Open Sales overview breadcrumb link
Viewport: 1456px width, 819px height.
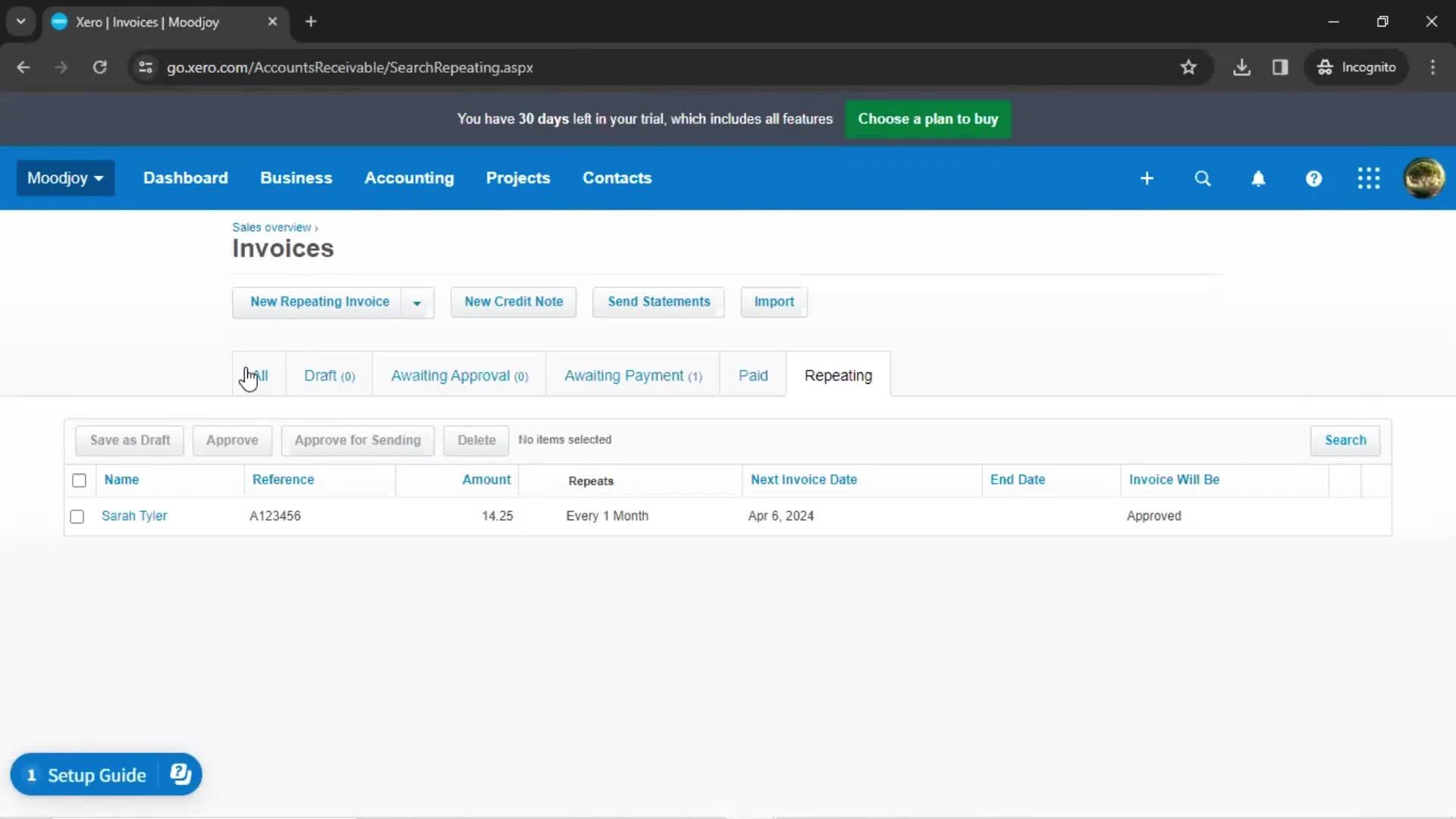[271, 227]
